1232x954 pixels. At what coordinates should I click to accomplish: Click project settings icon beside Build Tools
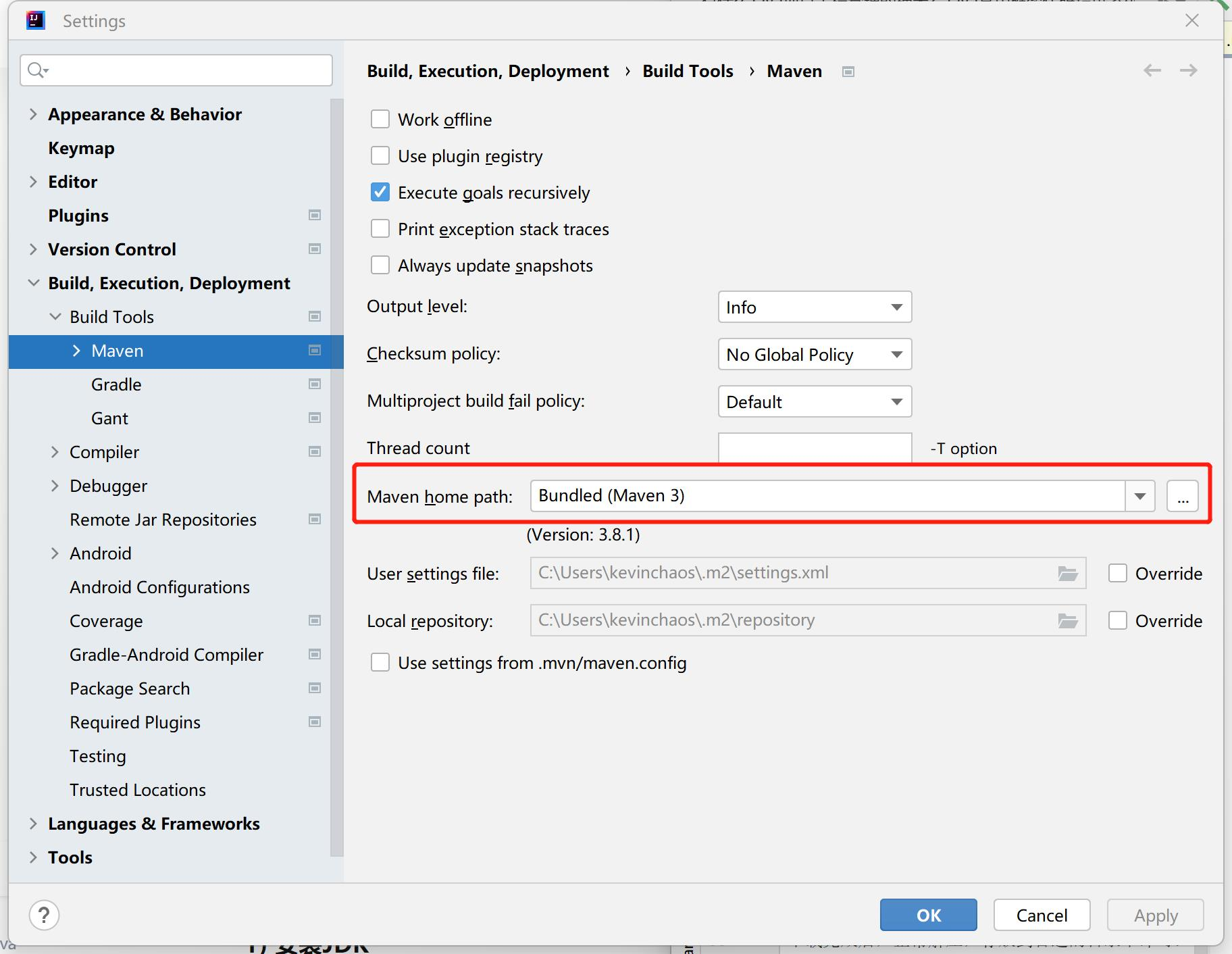[x=314, y=316]
